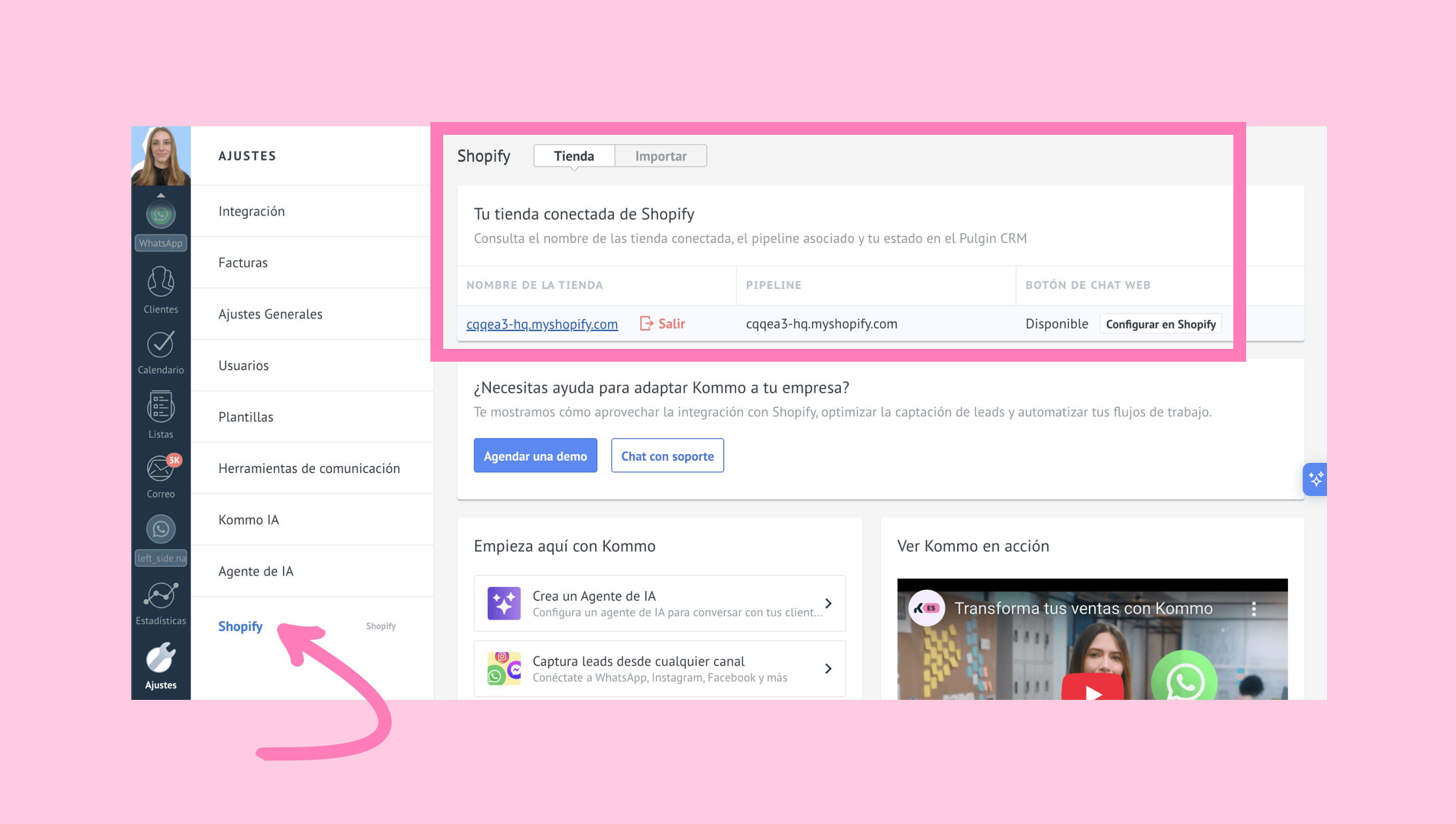This screenshot has width=1456, height=824.
Task: Switch to the Tienda tab
Action: coord(574,156)
